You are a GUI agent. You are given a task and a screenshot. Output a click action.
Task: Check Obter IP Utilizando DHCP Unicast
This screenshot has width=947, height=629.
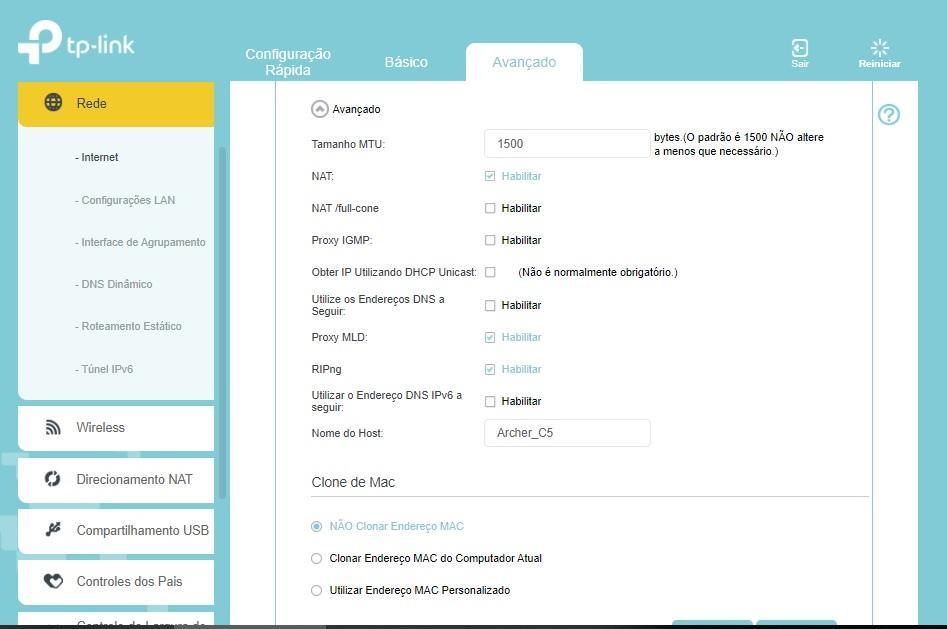[490, 272]
